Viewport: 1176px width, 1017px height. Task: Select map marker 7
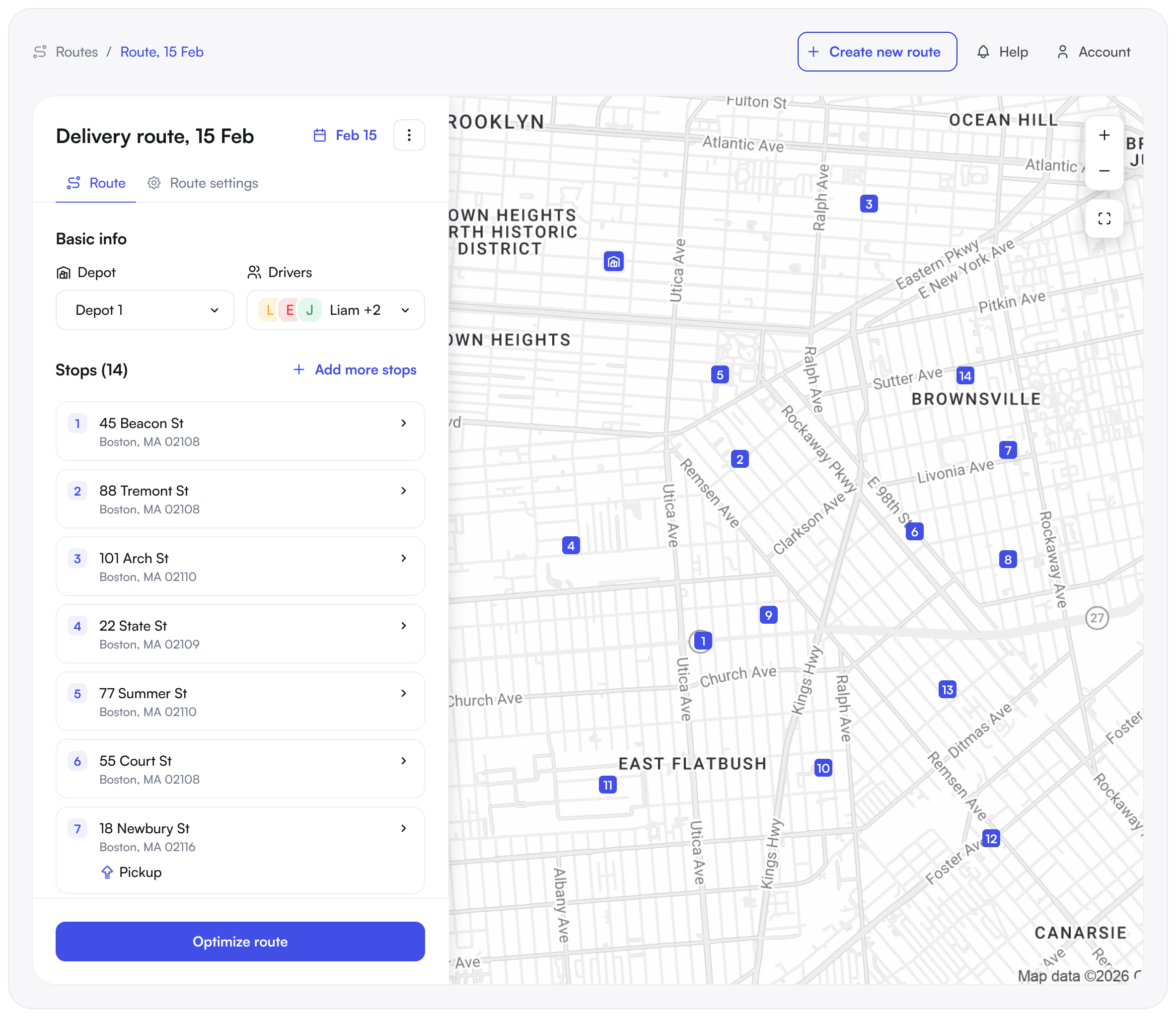1008,450
